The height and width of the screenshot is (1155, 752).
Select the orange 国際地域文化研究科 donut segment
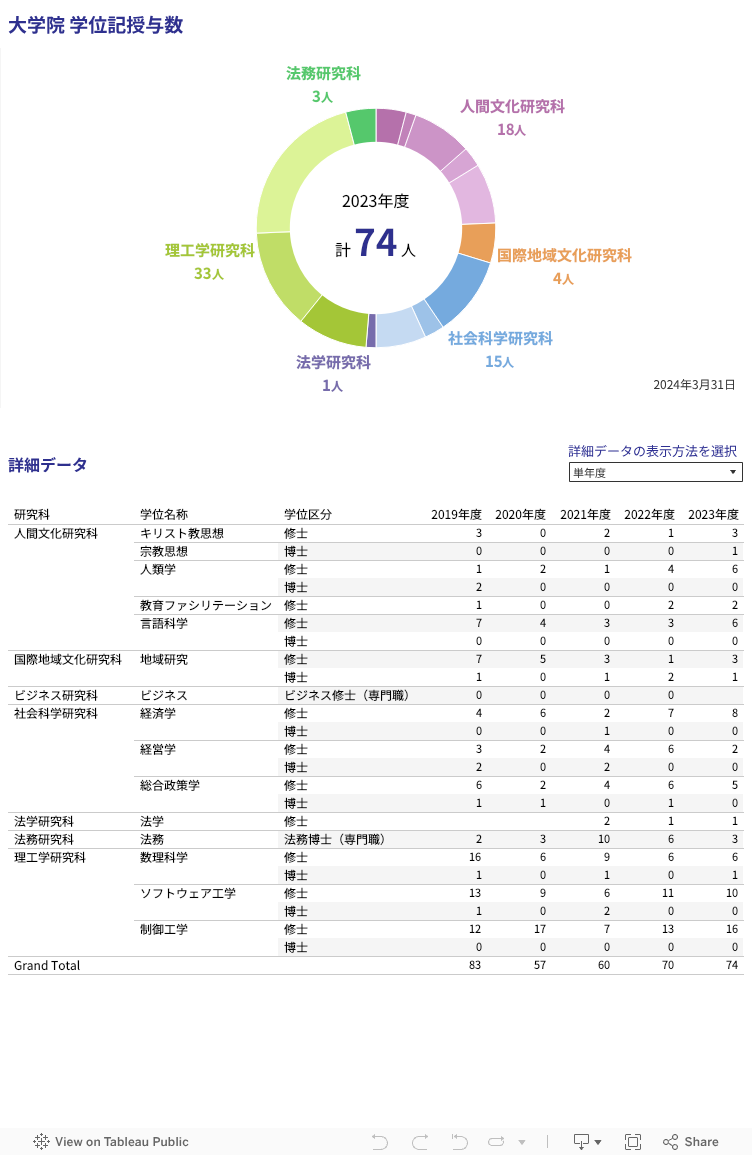click(477, 242)
